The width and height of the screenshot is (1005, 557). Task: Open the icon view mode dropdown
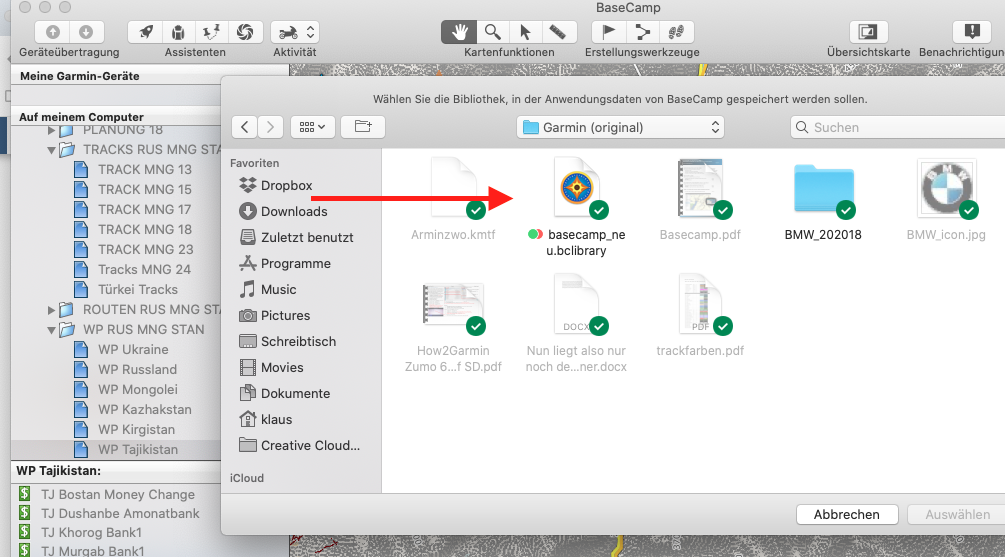click(312, 127)
